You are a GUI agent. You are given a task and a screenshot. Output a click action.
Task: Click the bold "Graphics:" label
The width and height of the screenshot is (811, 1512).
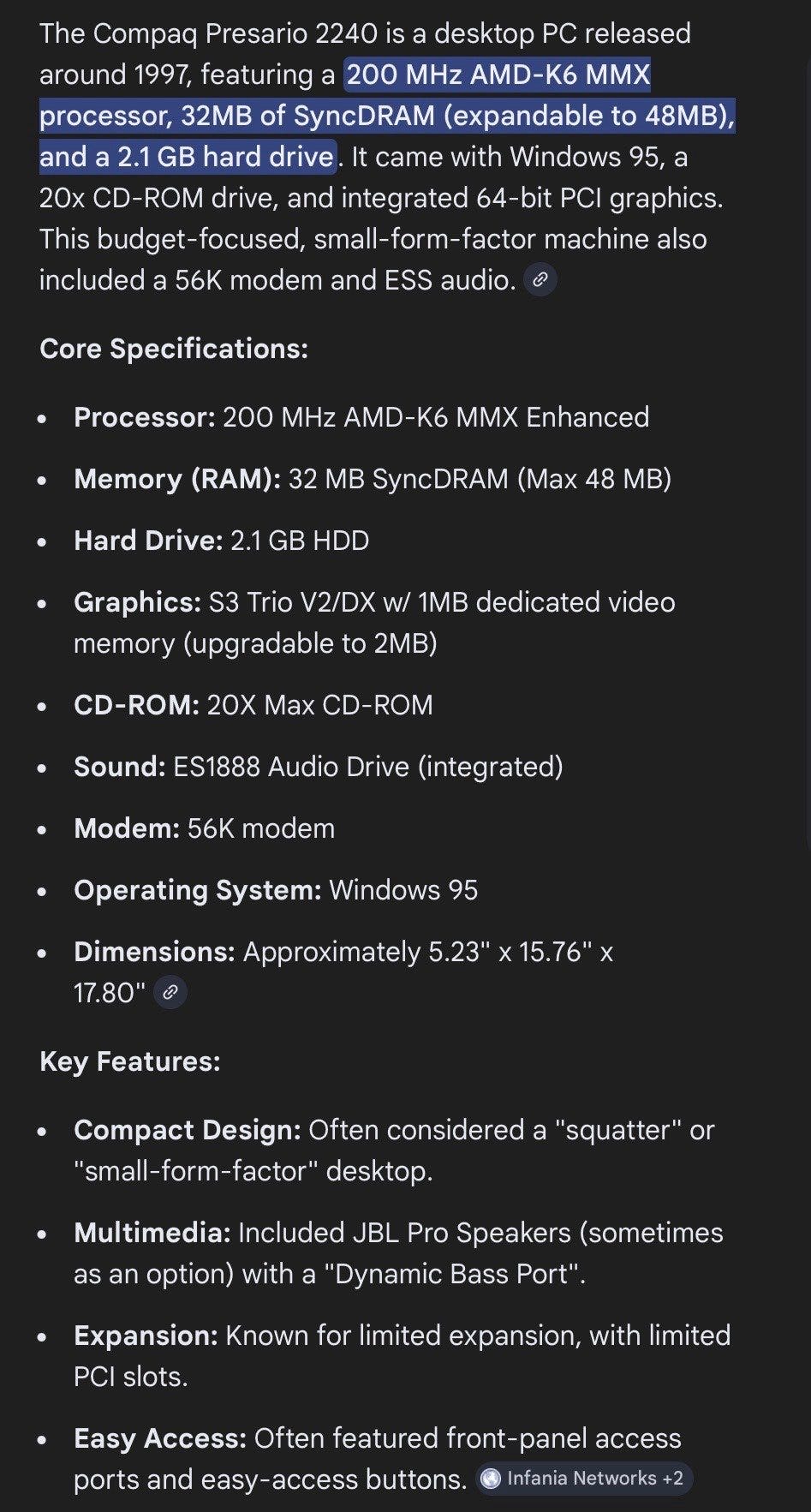(138, 602)
